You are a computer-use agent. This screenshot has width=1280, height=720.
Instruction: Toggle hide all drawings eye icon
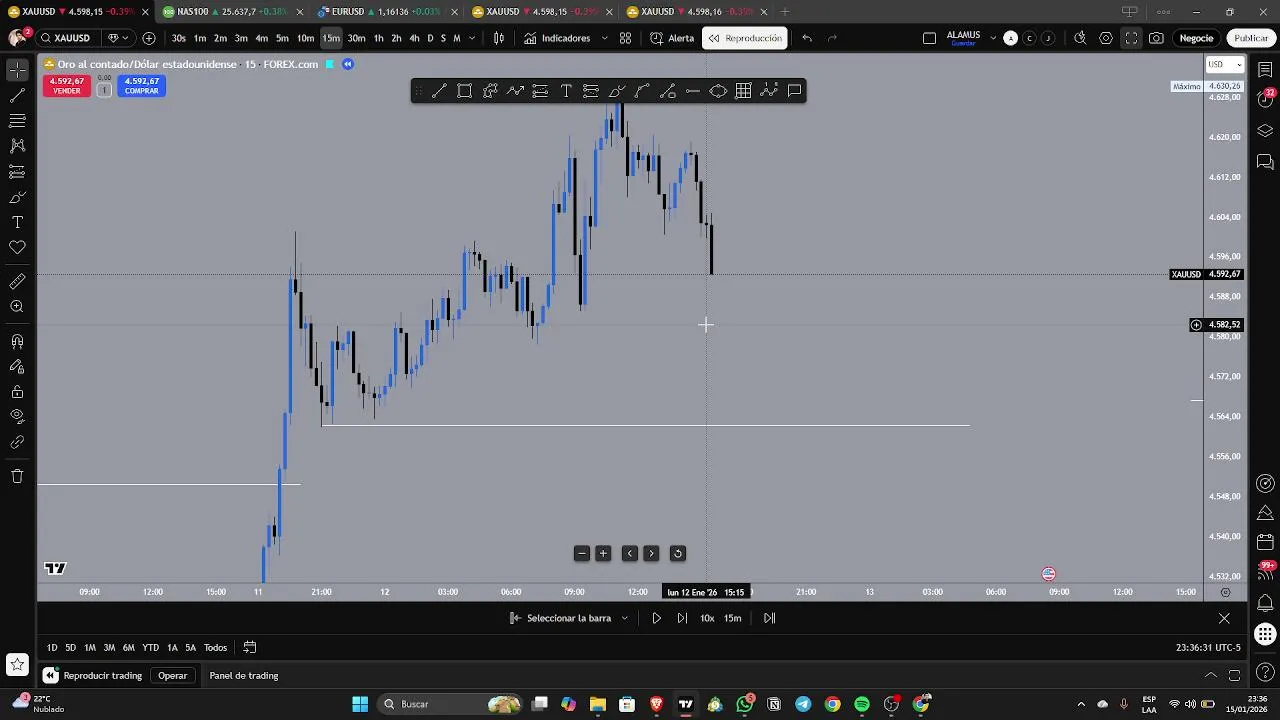tap(17, 416)
